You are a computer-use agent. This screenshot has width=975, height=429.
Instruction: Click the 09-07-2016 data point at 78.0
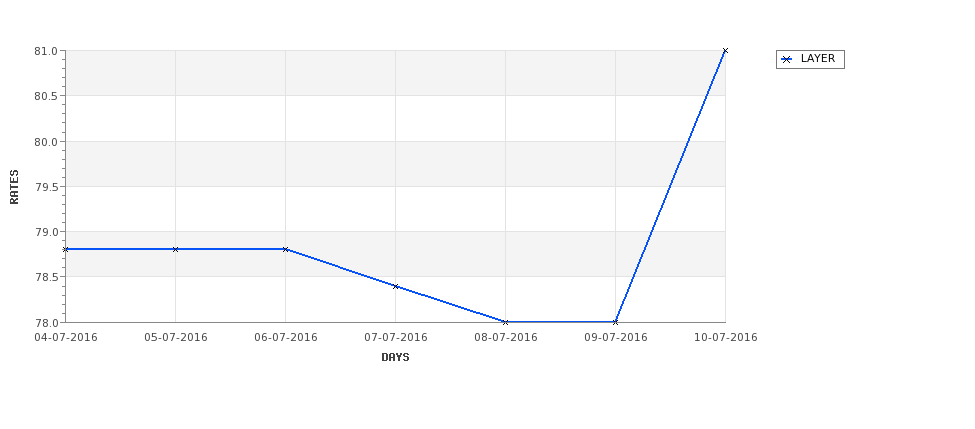coord(616,322)
